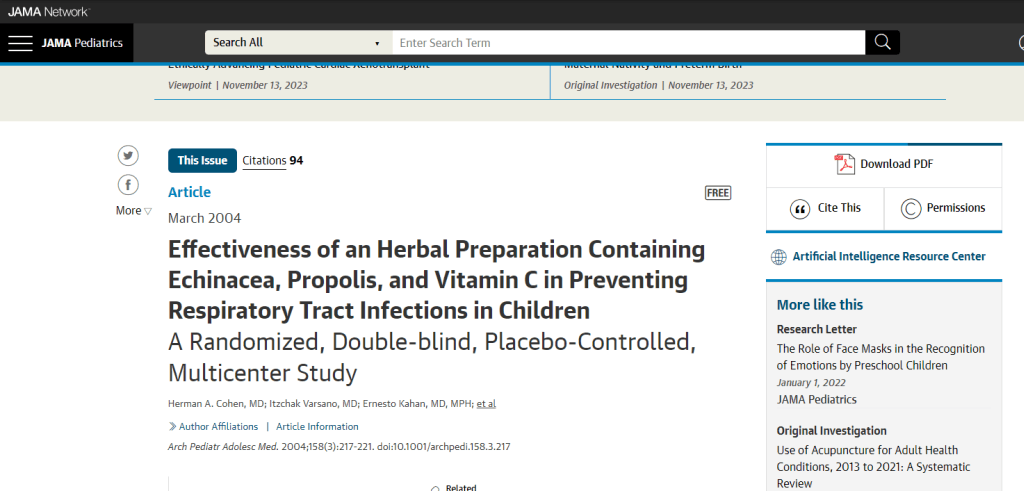Share article via Twitter icon
The height and width of the screenshot is (491, 1024).
[128, 155]
